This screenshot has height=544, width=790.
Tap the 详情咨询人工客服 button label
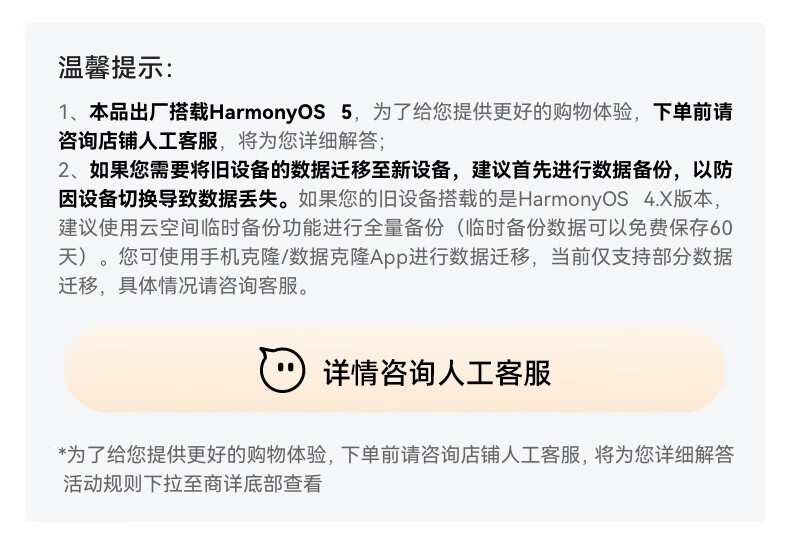[x=437, y=373]
